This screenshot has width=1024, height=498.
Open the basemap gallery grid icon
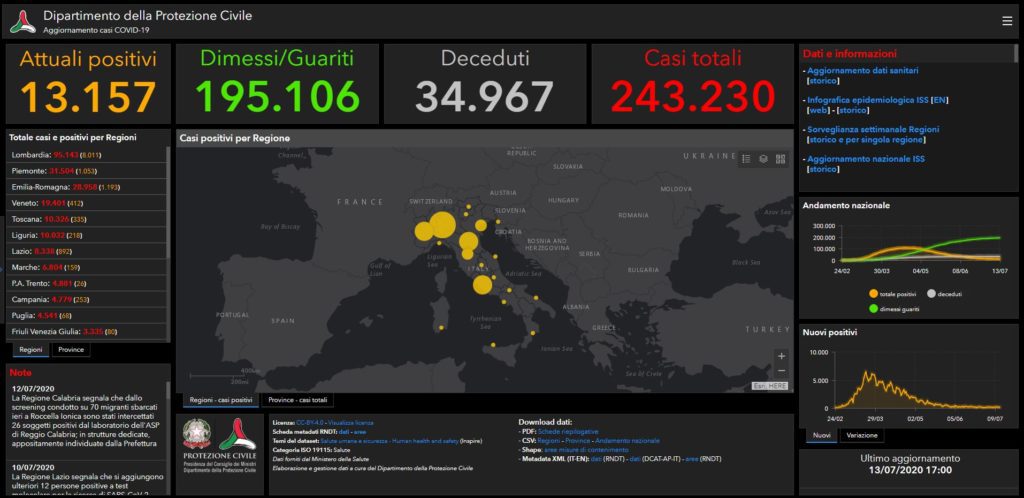(x=780, y=158)
